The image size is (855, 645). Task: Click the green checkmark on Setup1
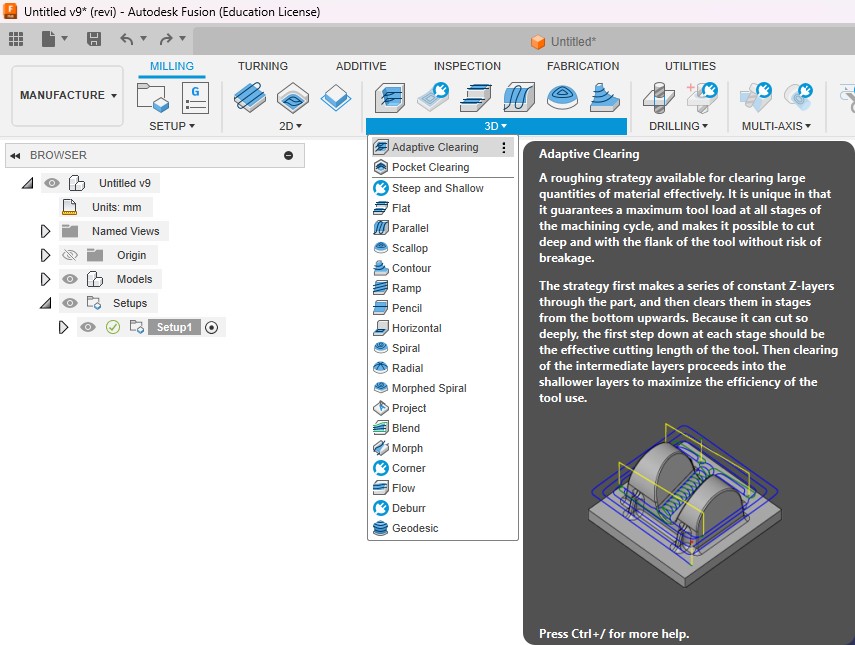pyautogui.click(x=113, y=327)
